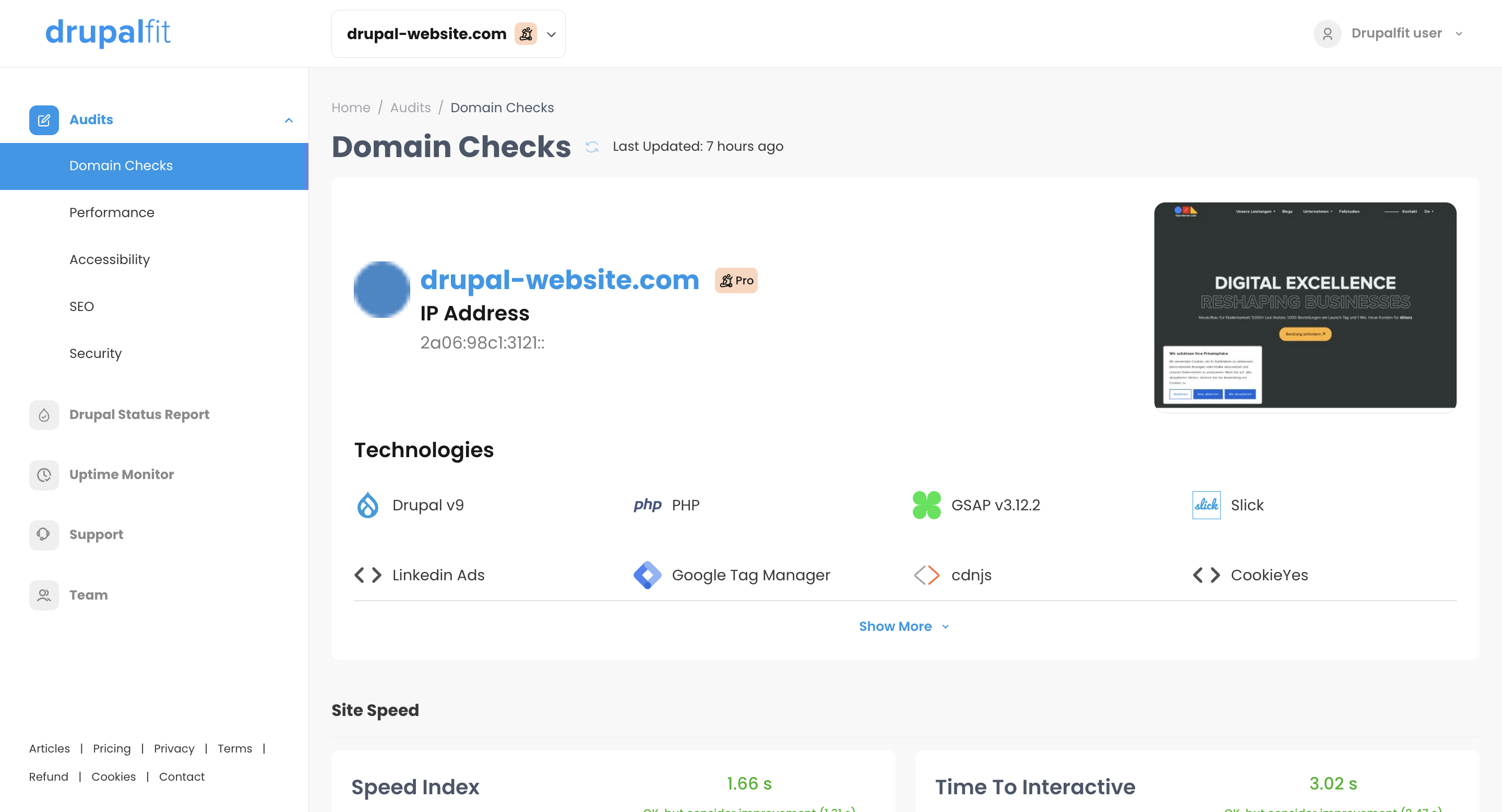
Task: Click the Support headset icon
Action: [x=44, y=534]
